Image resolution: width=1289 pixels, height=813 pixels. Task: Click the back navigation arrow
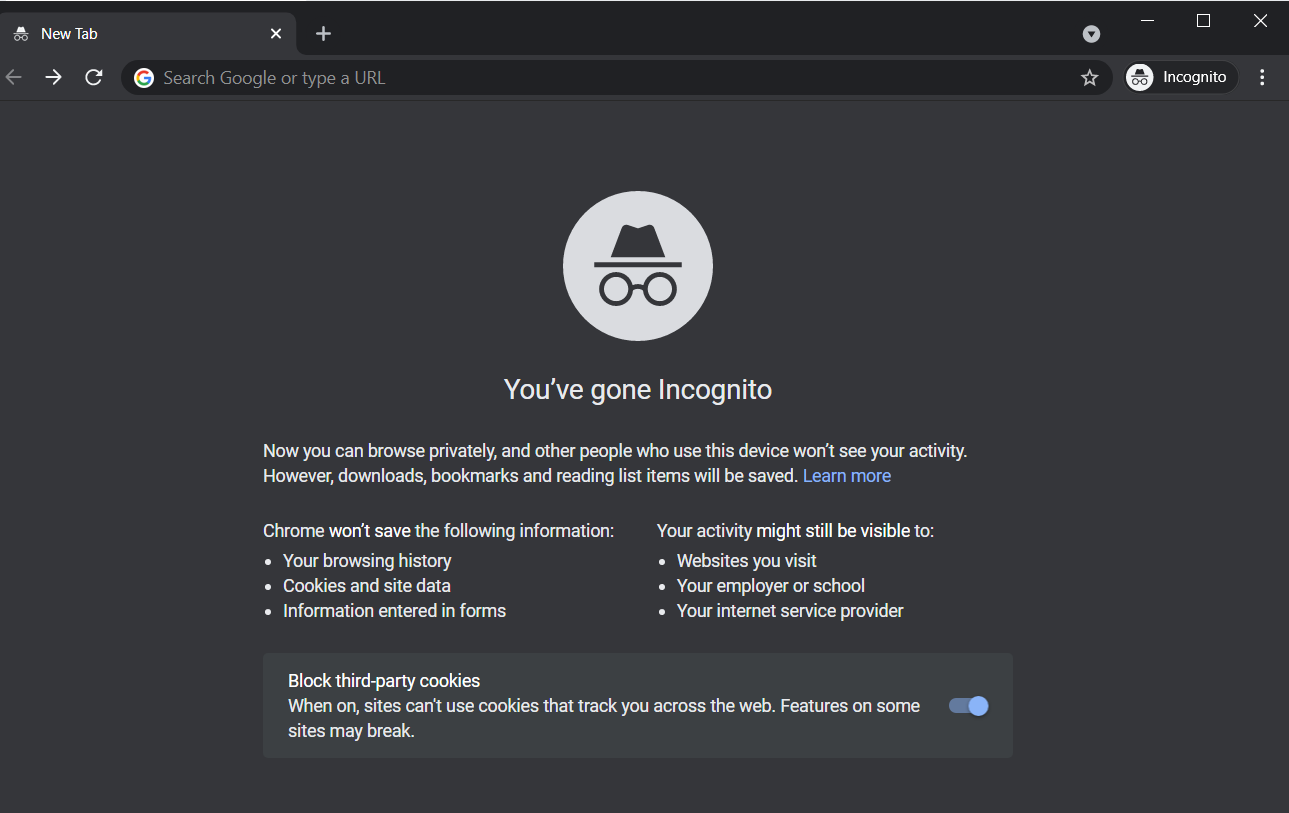click(14, 77)
